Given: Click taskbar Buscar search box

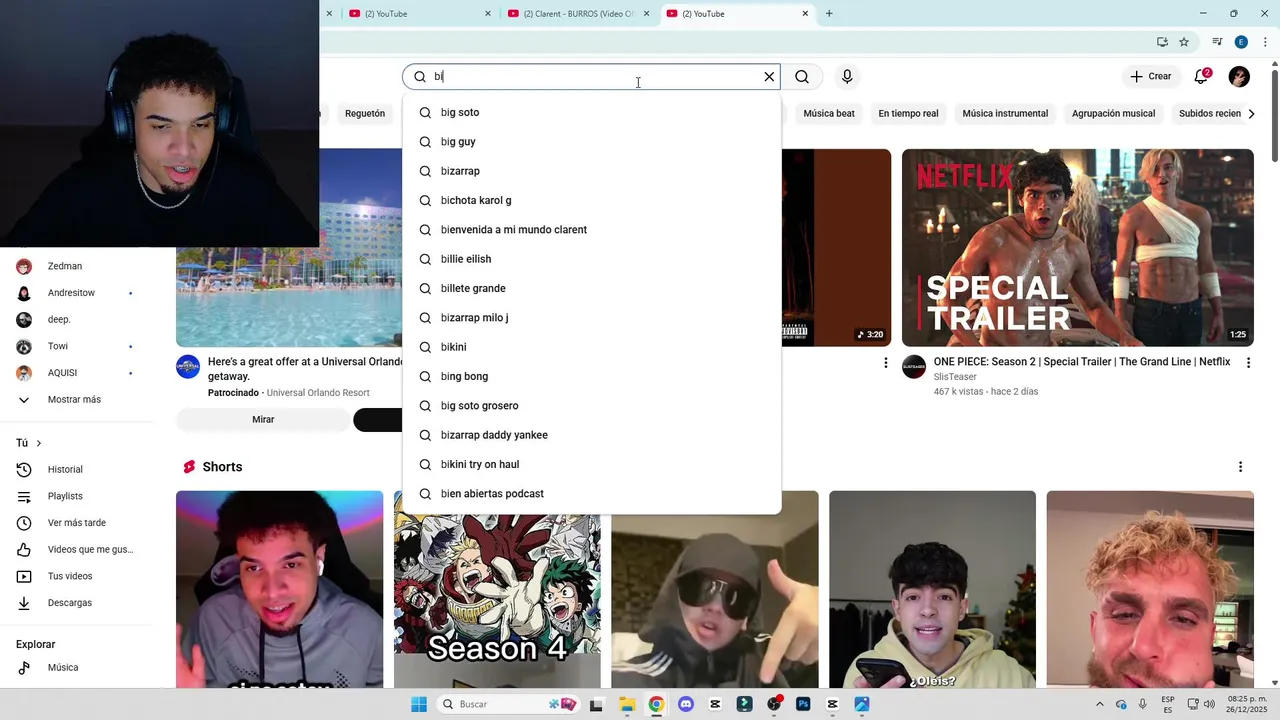Looking at the screenshot, I should coord(510,704).
